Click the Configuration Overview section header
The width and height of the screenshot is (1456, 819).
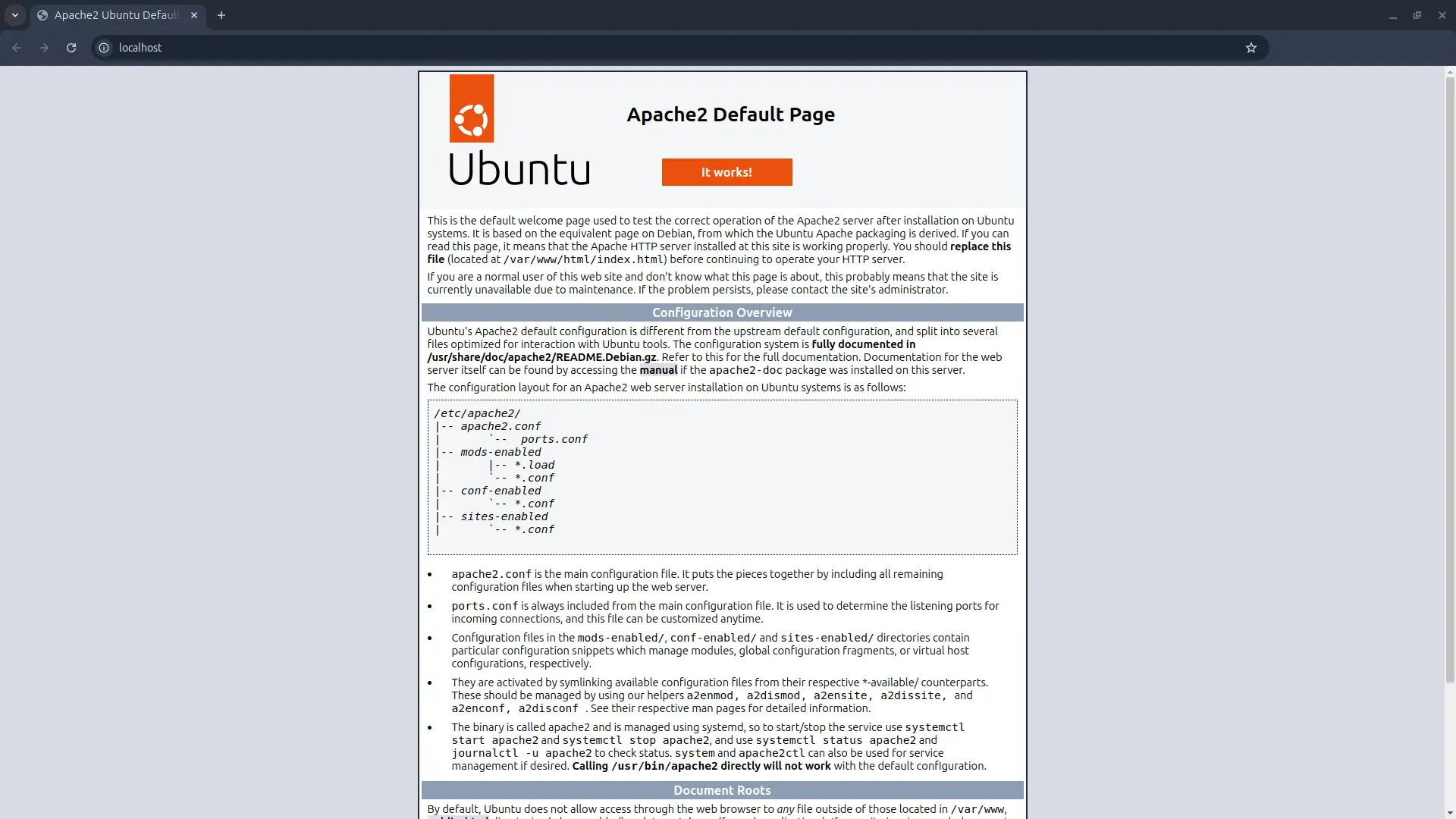pos(722,312)
